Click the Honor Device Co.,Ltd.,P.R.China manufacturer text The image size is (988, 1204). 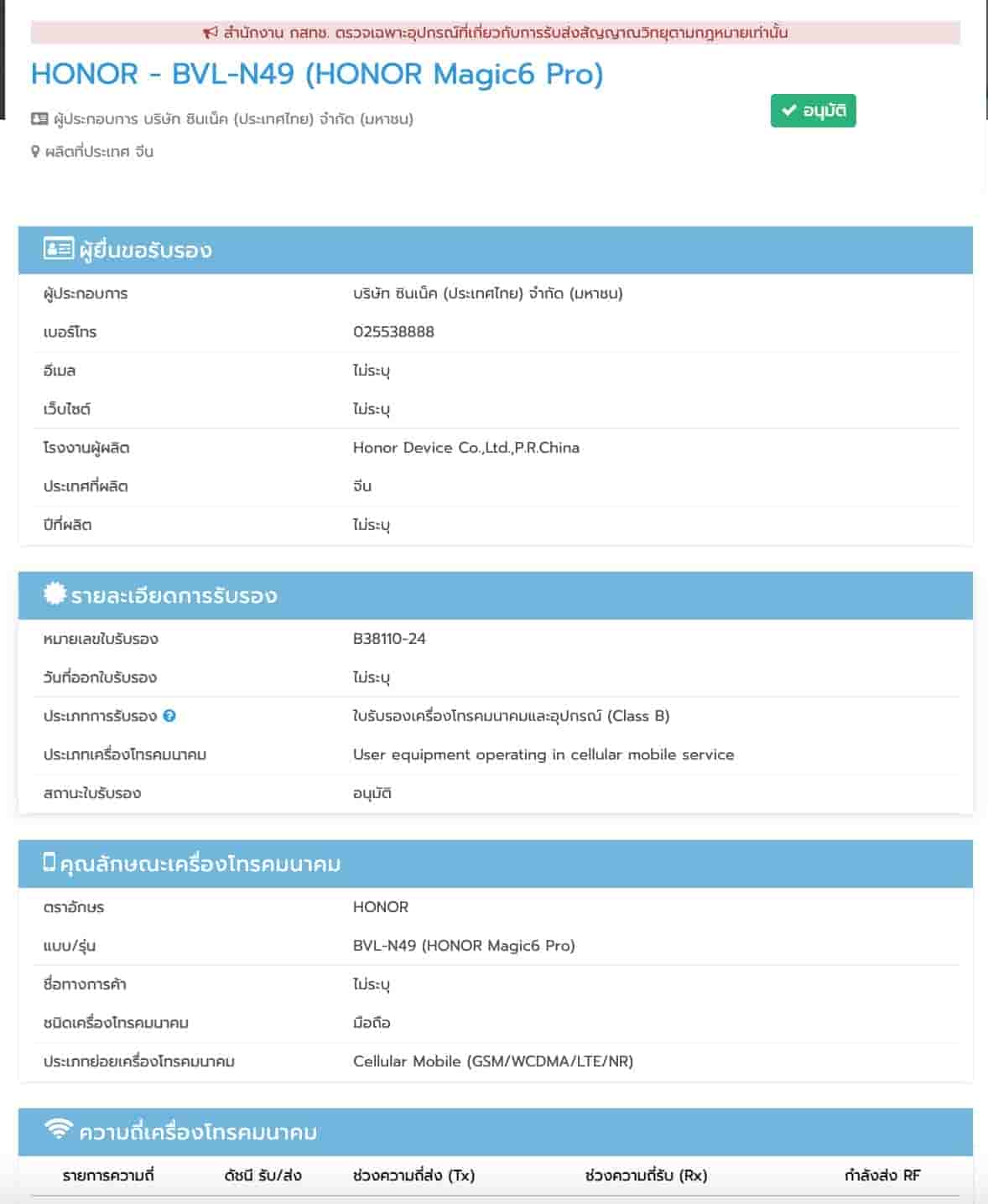tap(465, 448)
